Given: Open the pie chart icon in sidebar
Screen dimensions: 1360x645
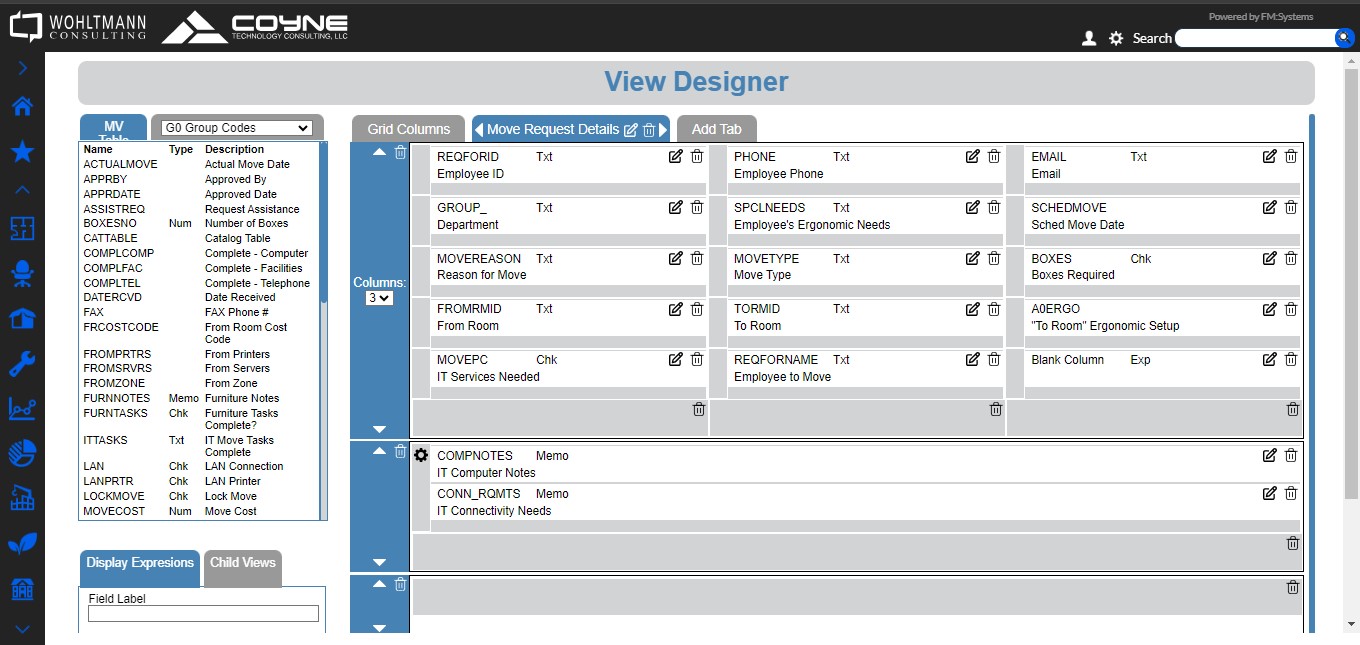Looking at the screenshot, I should [22, 453].
